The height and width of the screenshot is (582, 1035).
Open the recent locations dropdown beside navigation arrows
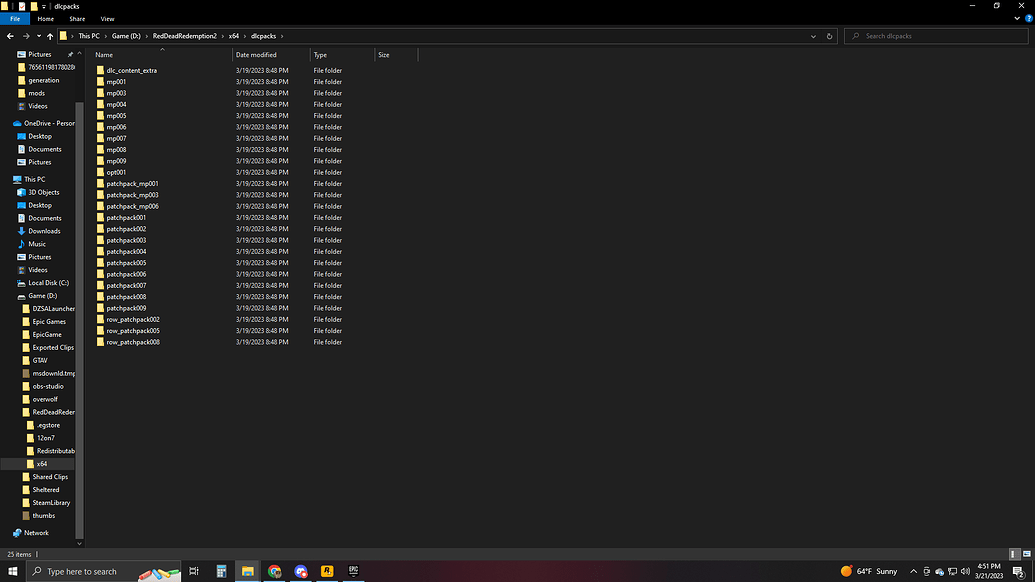coord(39,36)
